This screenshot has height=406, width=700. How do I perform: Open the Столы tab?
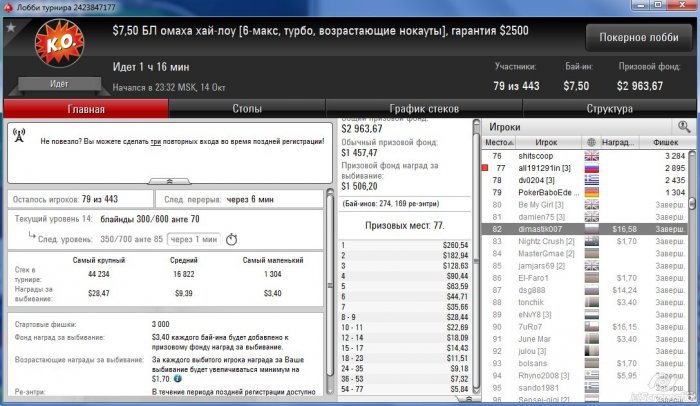coord(247,109)
